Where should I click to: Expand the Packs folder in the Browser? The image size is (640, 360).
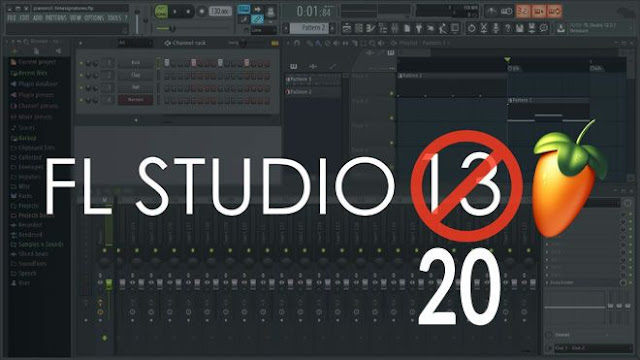tap(24, 196)
